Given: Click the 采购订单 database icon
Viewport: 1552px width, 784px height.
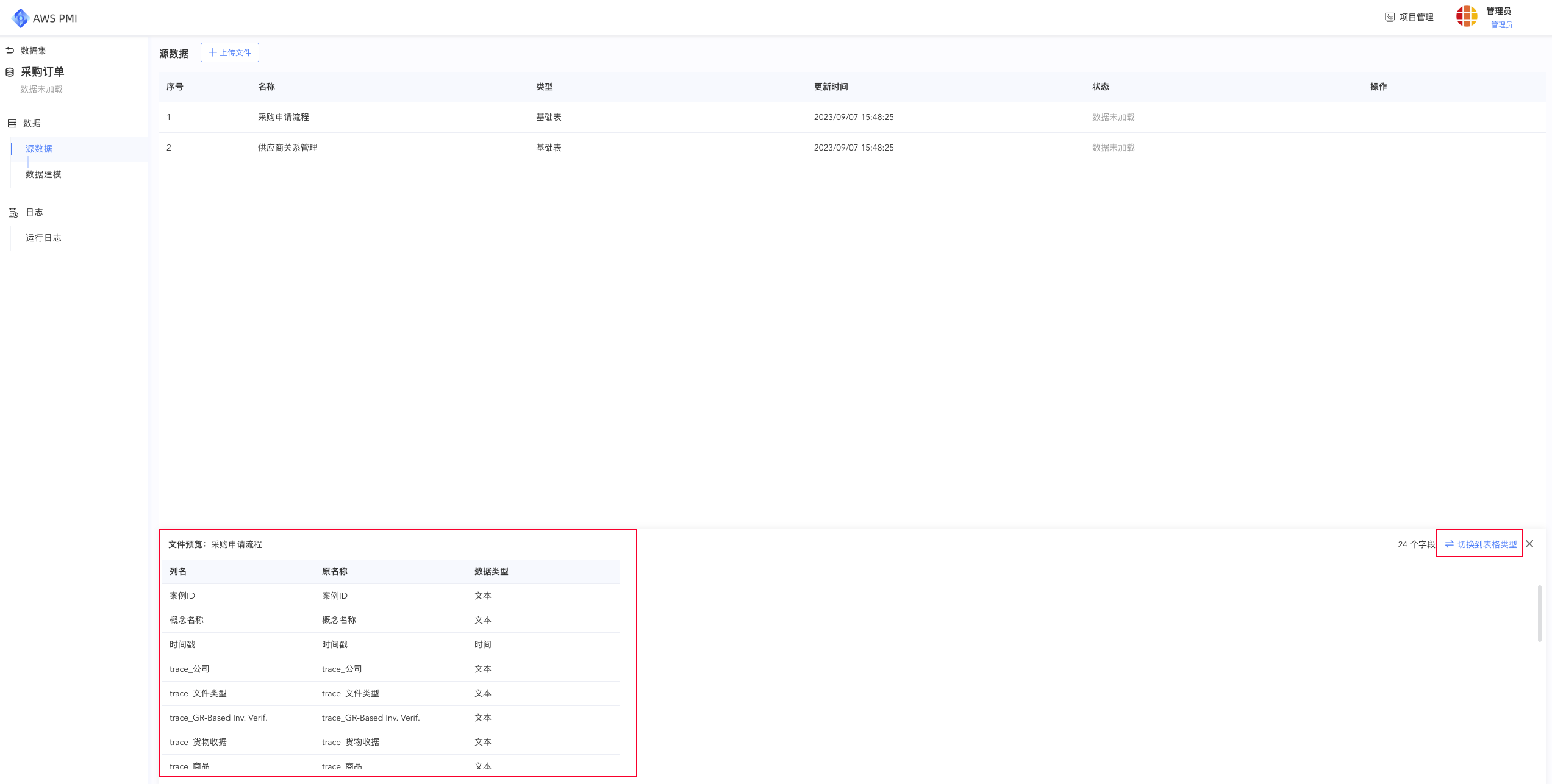Looking at the screenshot, I should click(10, 72).
